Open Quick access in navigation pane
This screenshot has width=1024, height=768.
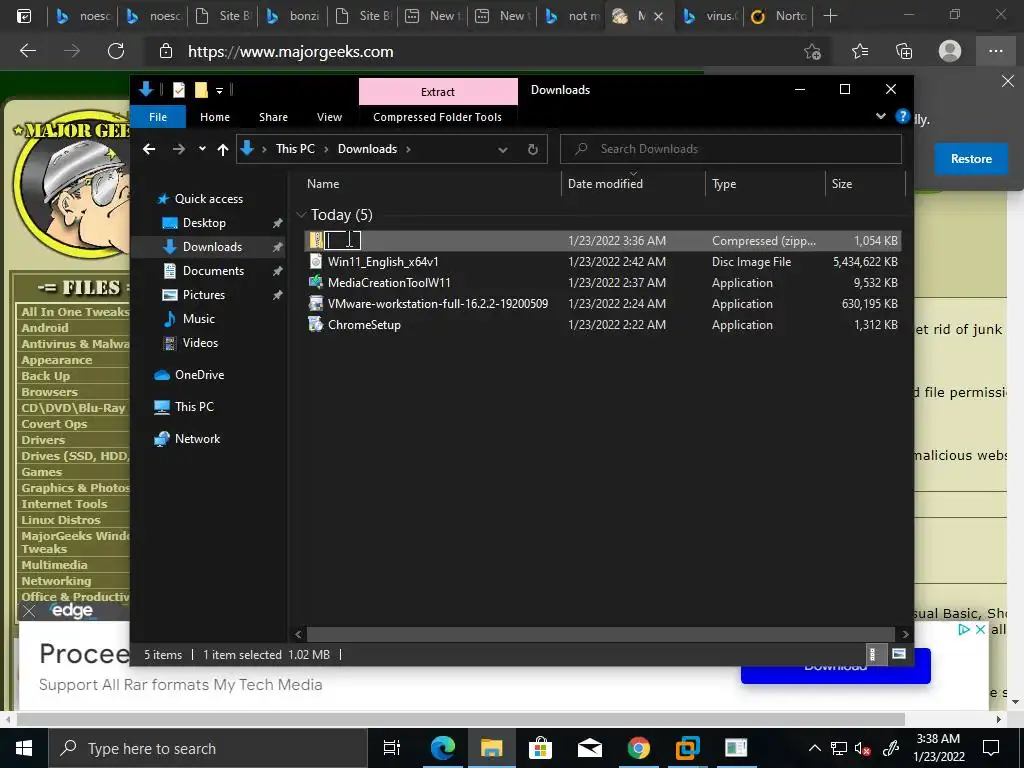tap(208, 199)
